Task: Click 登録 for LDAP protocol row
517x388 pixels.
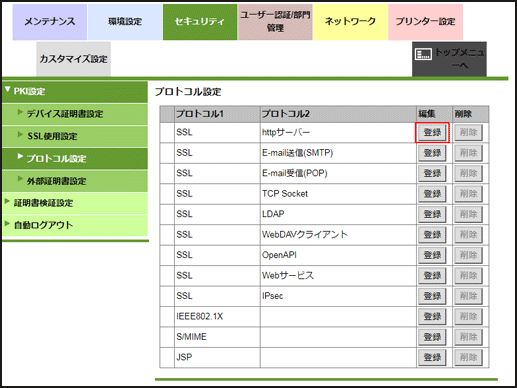Action: 432,214
